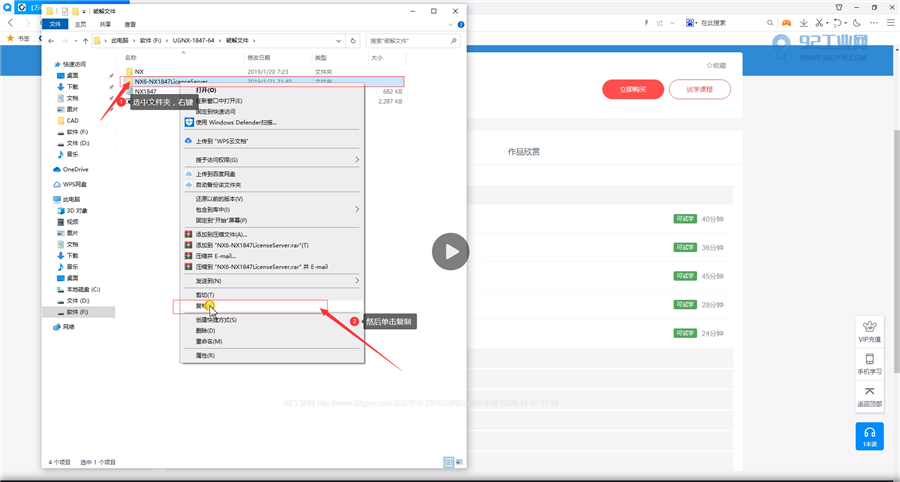Click the browser scissors screenshot tool
900x482 pixels.
coord(819,23)
